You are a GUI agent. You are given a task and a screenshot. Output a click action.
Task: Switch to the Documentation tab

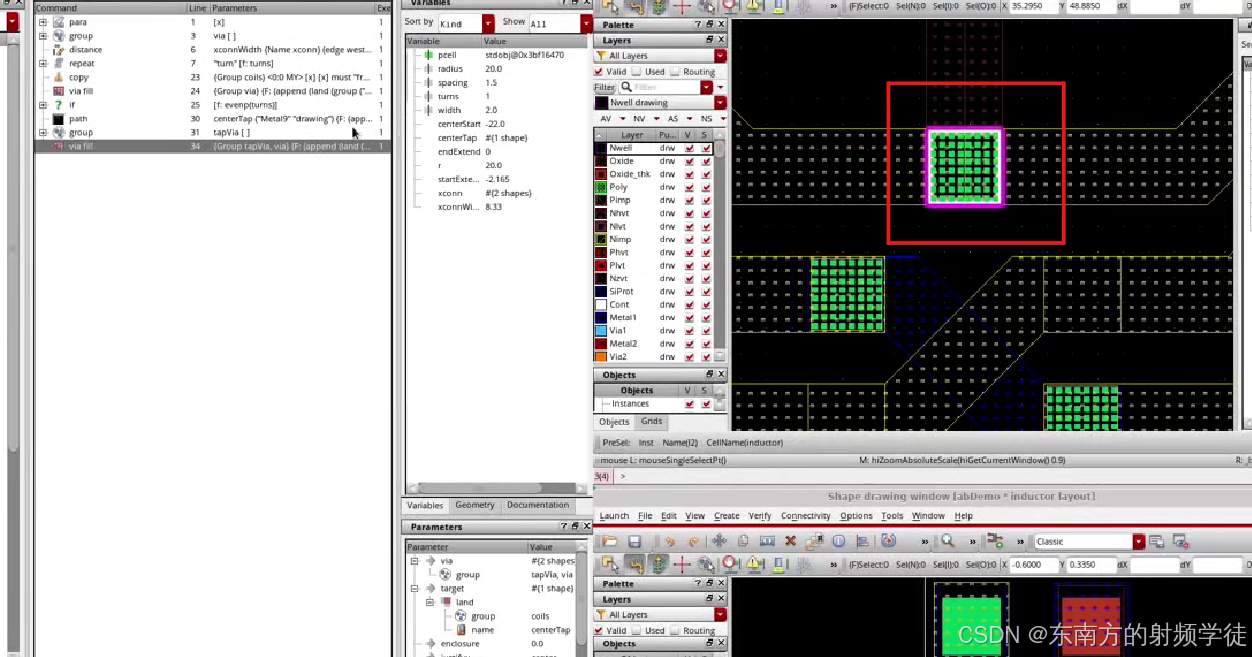pos(538,505)
